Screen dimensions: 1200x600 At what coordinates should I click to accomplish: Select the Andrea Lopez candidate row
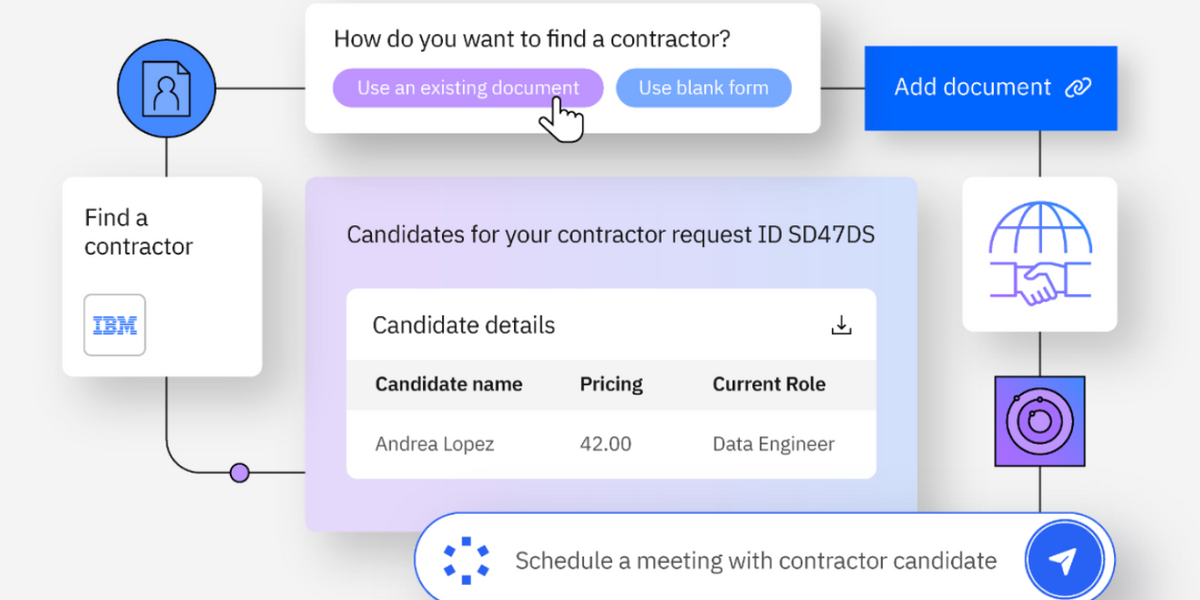tap(435, 444)
